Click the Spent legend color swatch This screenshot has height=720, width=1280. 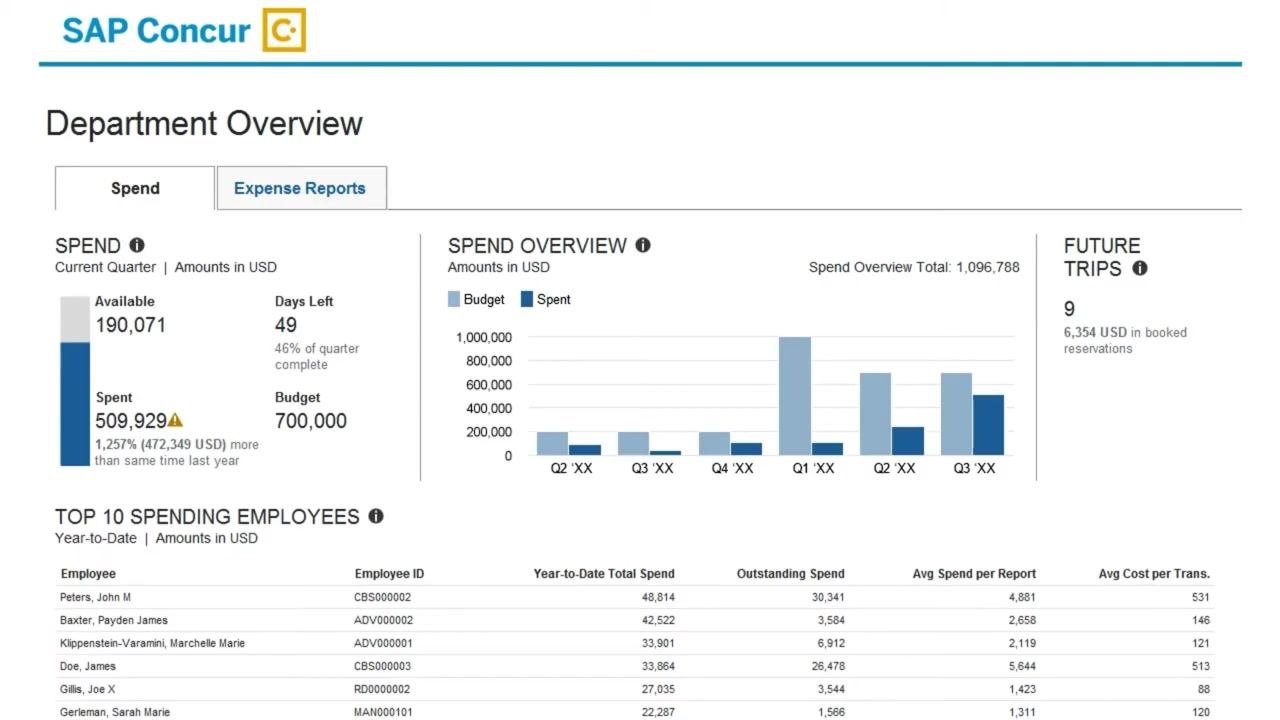click(527, 299)
